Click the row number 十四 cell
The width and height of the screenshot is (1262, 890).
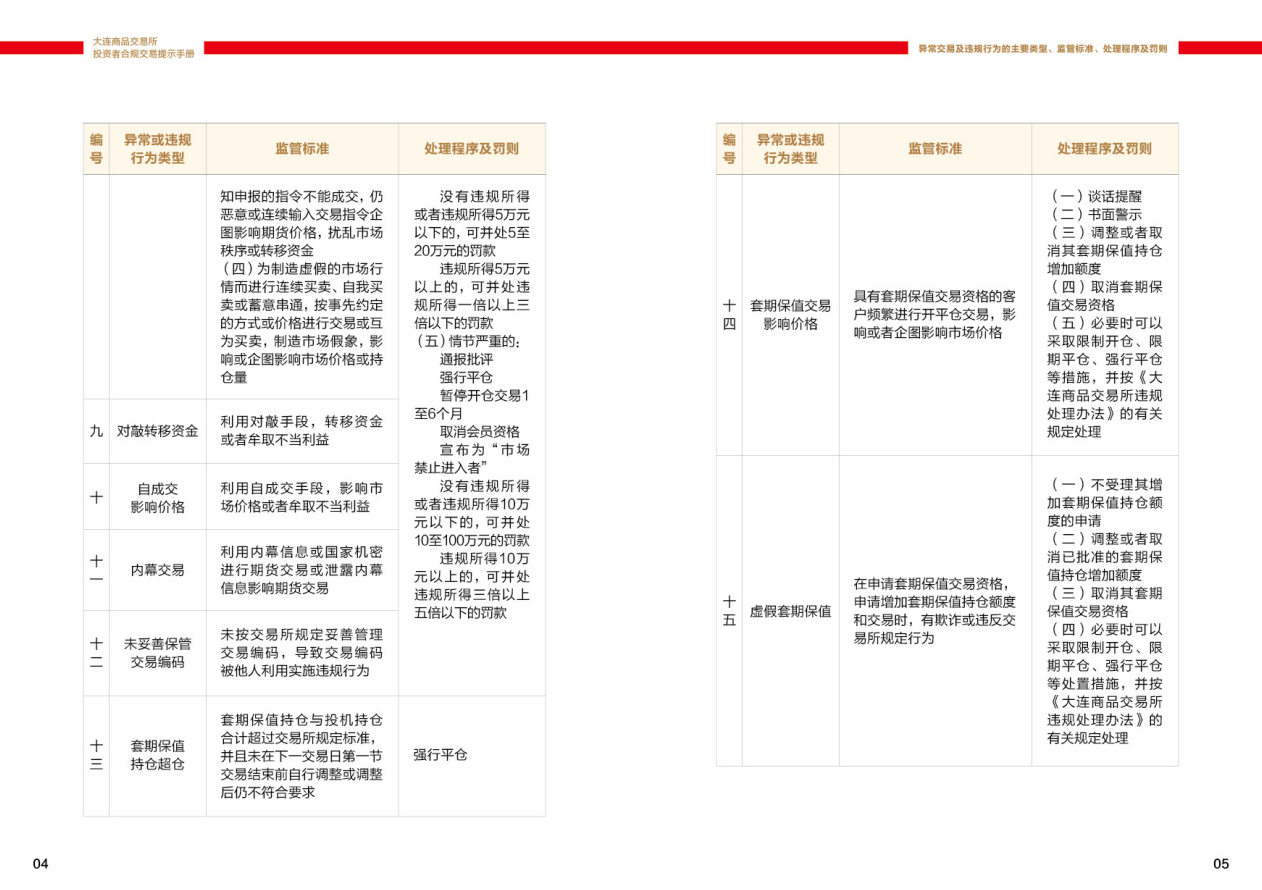[729, 314]
